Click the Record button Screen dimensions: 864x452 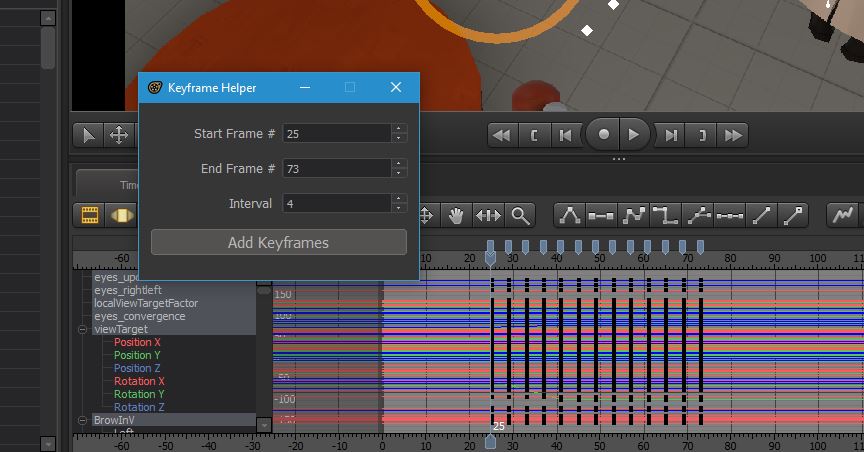(603, 134)
